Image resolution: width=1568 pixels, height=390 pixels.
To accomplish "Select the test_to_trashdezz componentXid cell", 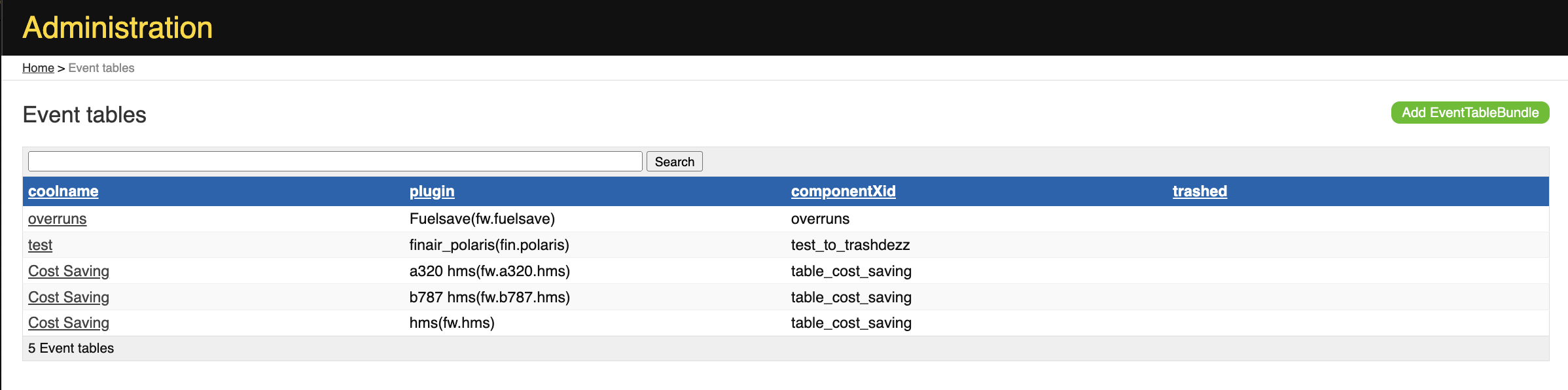I will point(850,245).
